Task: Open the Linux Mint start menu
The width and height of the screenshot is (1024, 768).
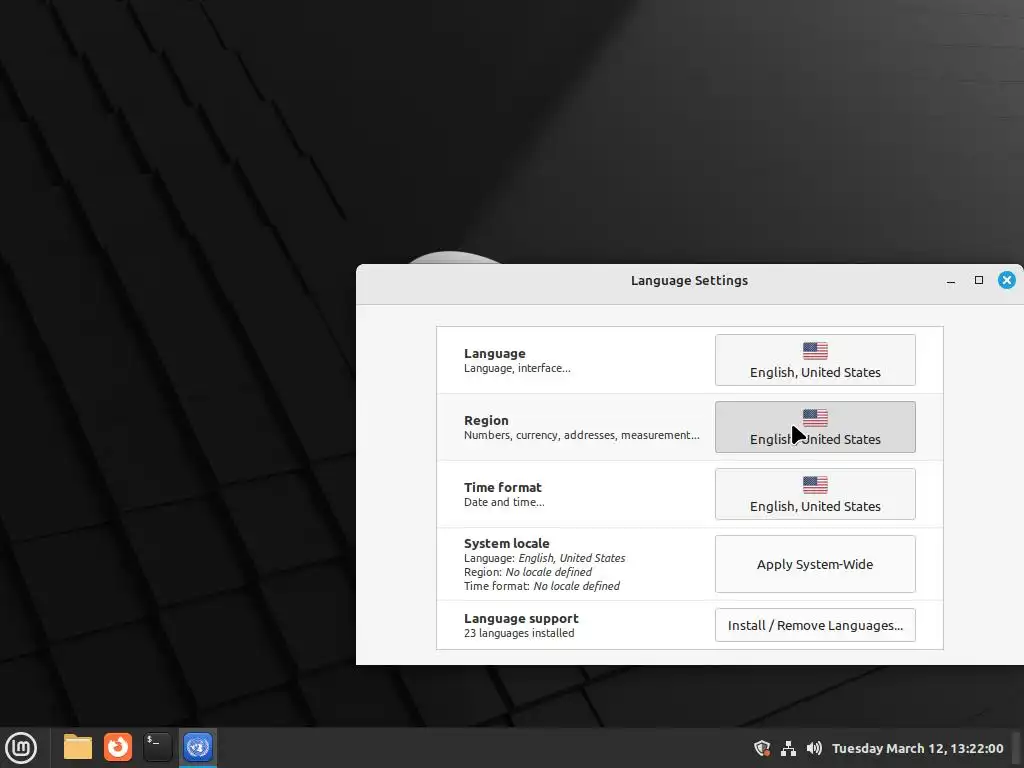Action: tap(21, 748)
